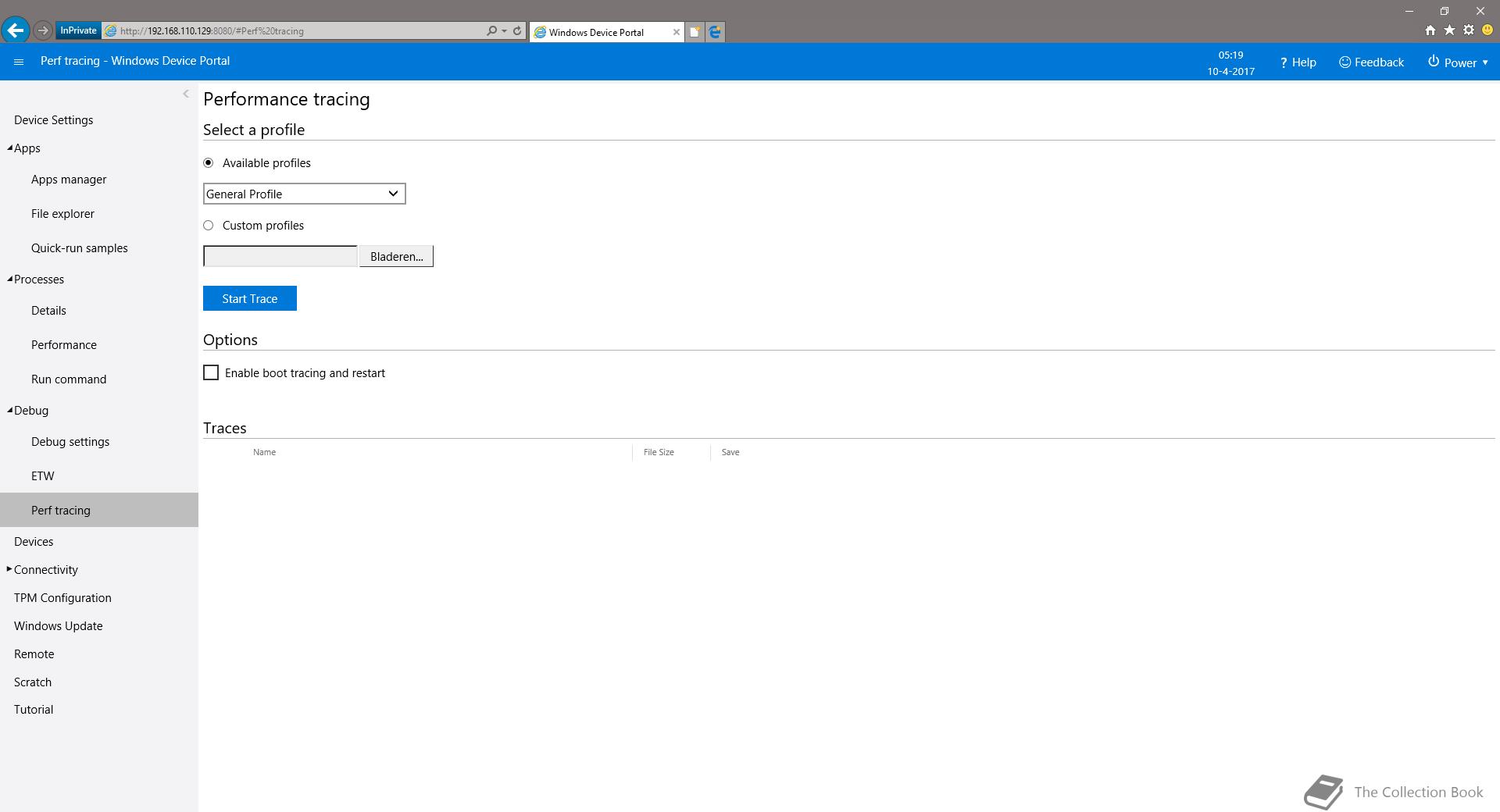The image size is (1500, 812).
Task: Select the Custom profiles radio button
Action: pos(209,226)
